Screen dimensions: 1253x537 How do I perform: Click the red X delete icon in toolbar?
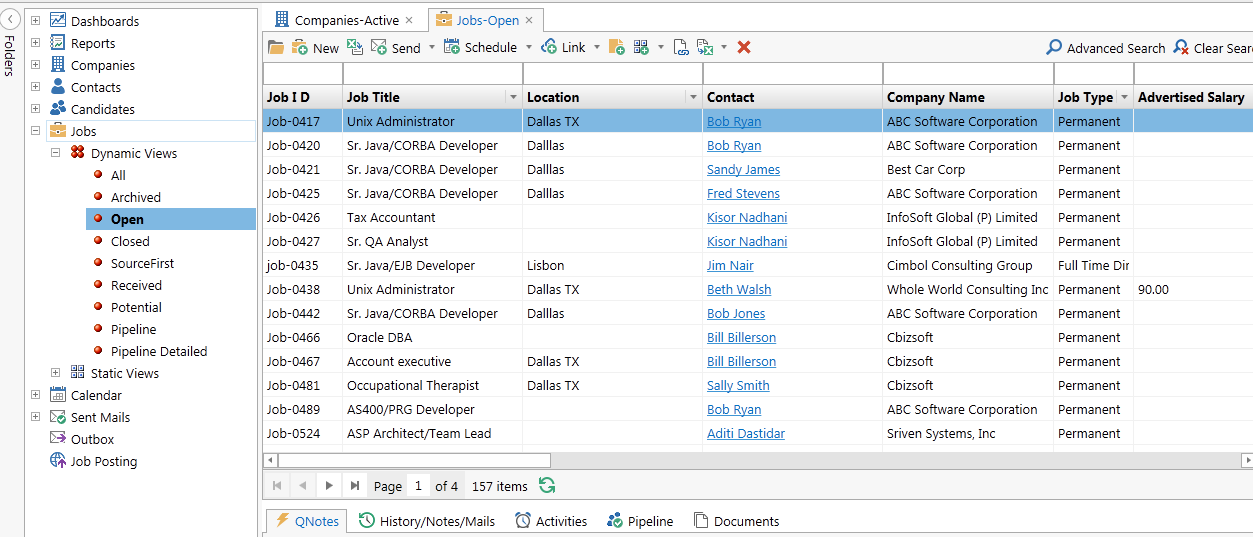click(744, 47)
